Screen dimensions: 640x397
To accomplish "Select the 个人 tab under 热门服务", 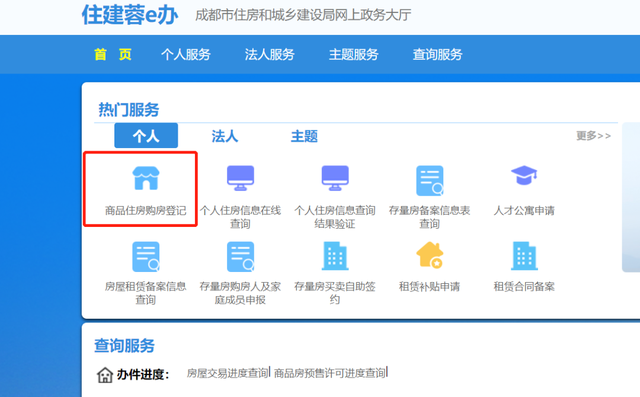I will coord(146,135).
